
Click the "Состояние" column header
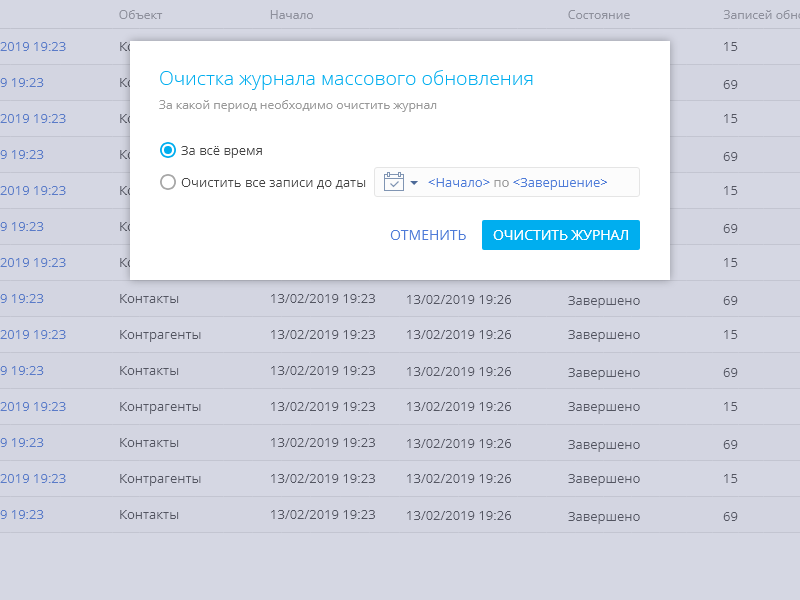pos(598,15)
